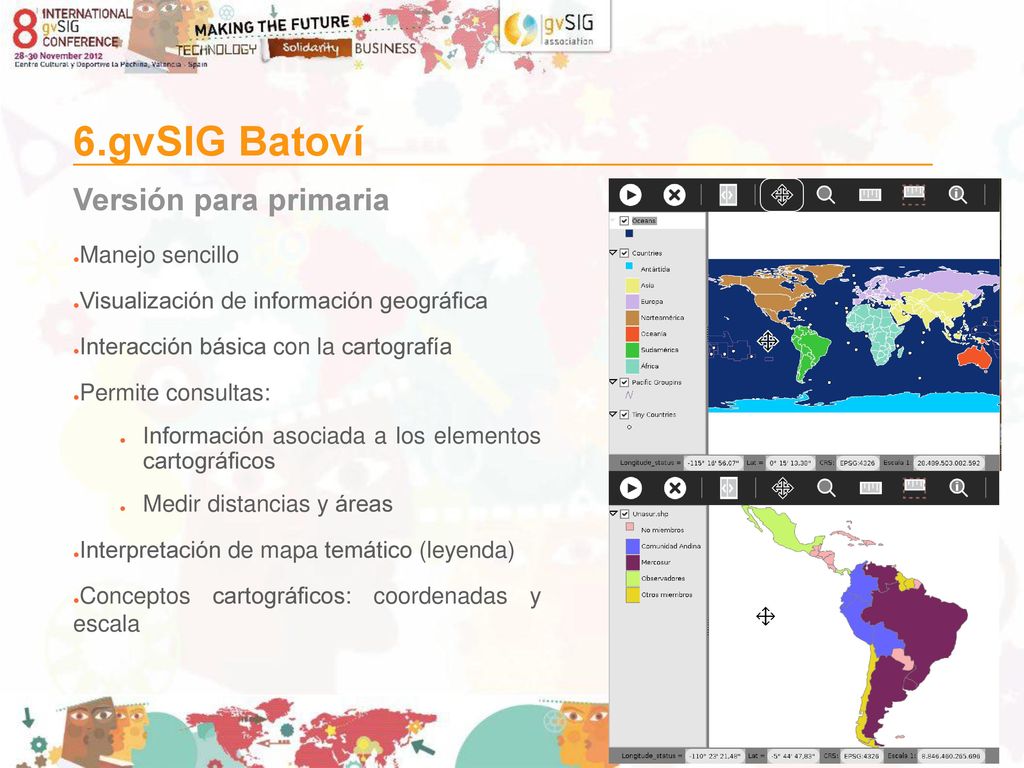Select the info query tool in the Unasur map toolbar
Viewport: 1024px width, 768px height.
point(958,488)
